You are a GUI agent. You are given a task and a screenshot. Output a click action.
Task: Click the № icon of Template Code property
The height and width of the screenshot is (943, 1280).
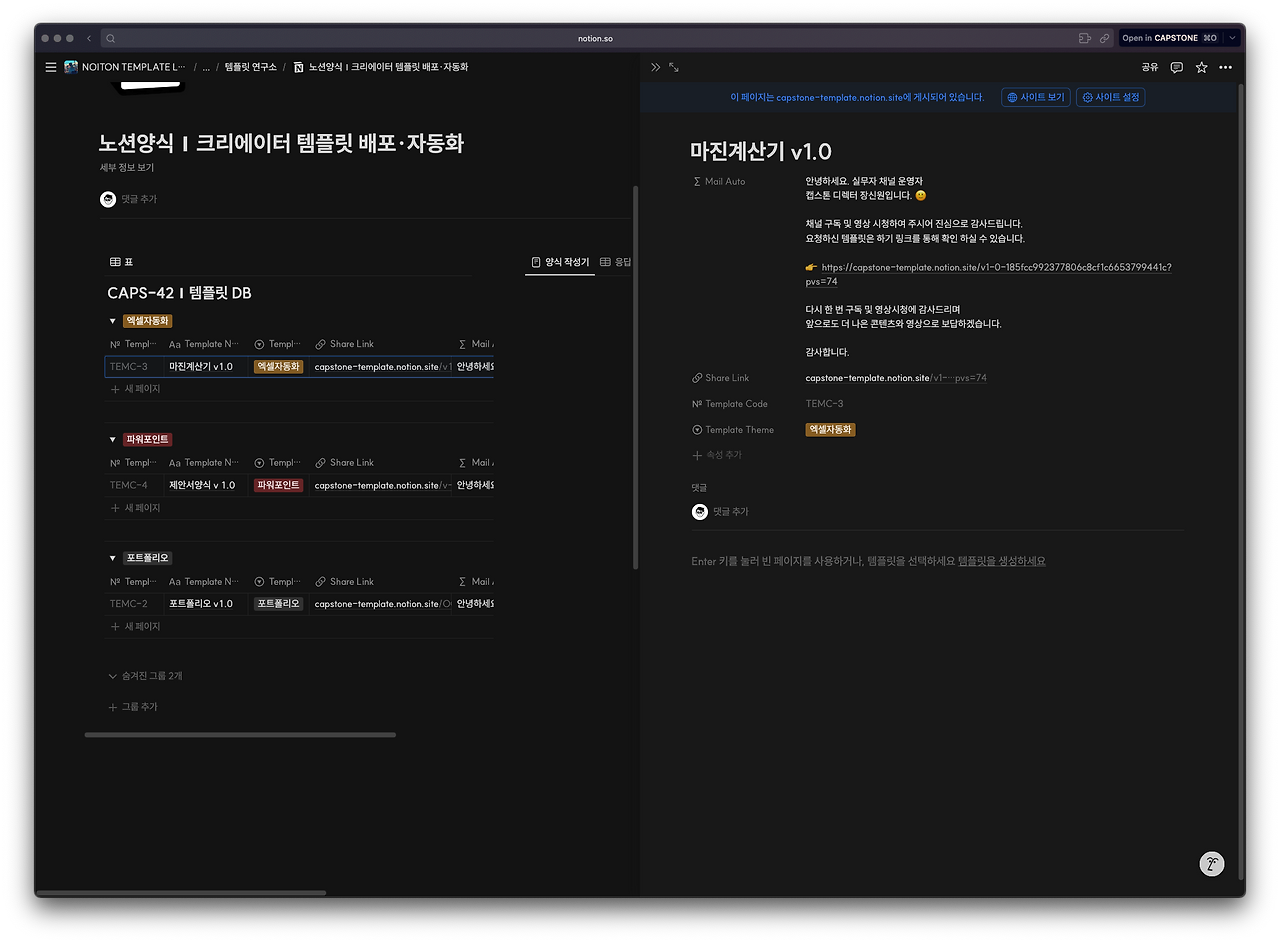click(695, 403)
